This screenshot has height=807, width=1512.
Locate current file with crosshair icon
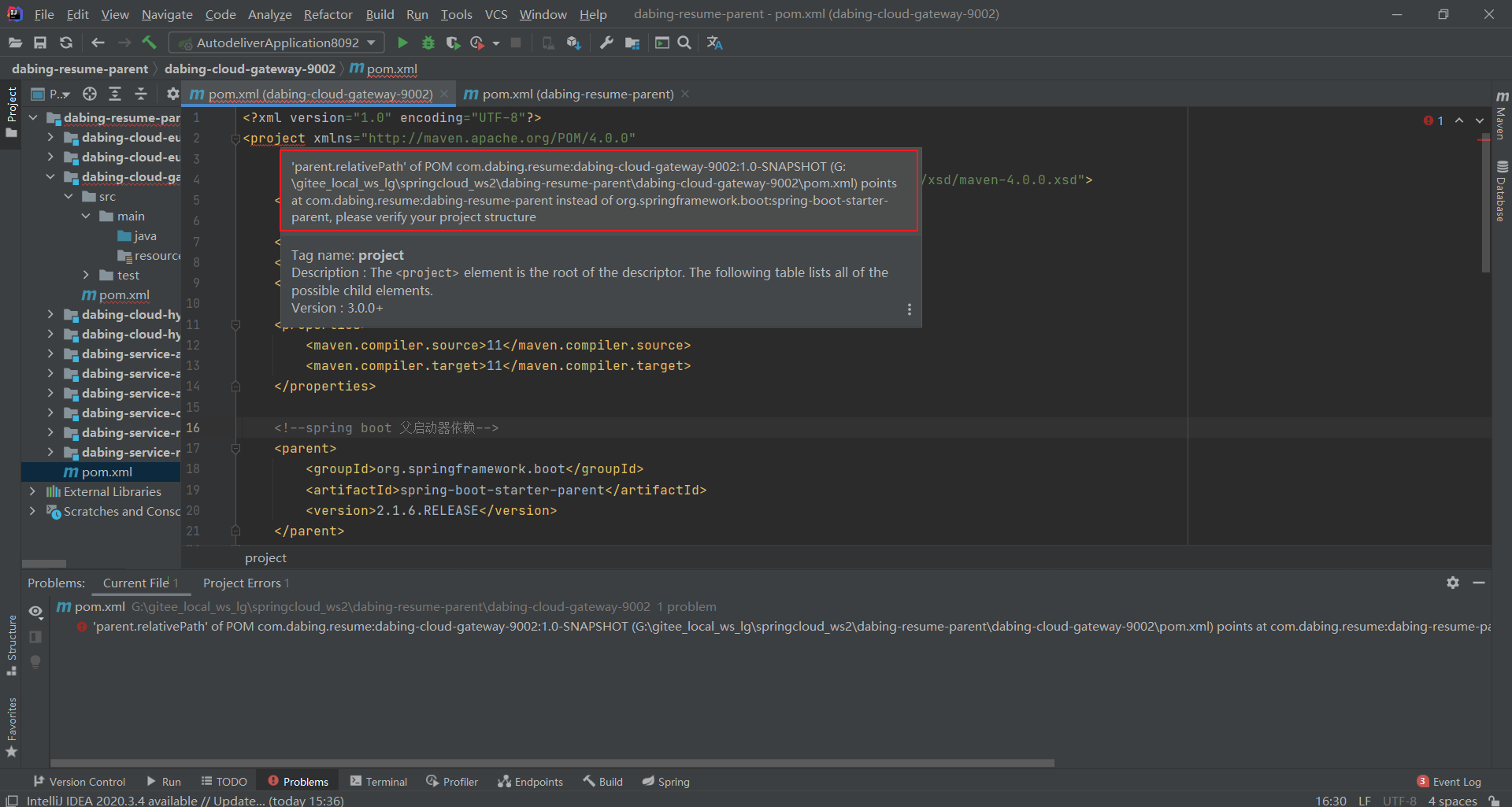[x=90, y=94]
